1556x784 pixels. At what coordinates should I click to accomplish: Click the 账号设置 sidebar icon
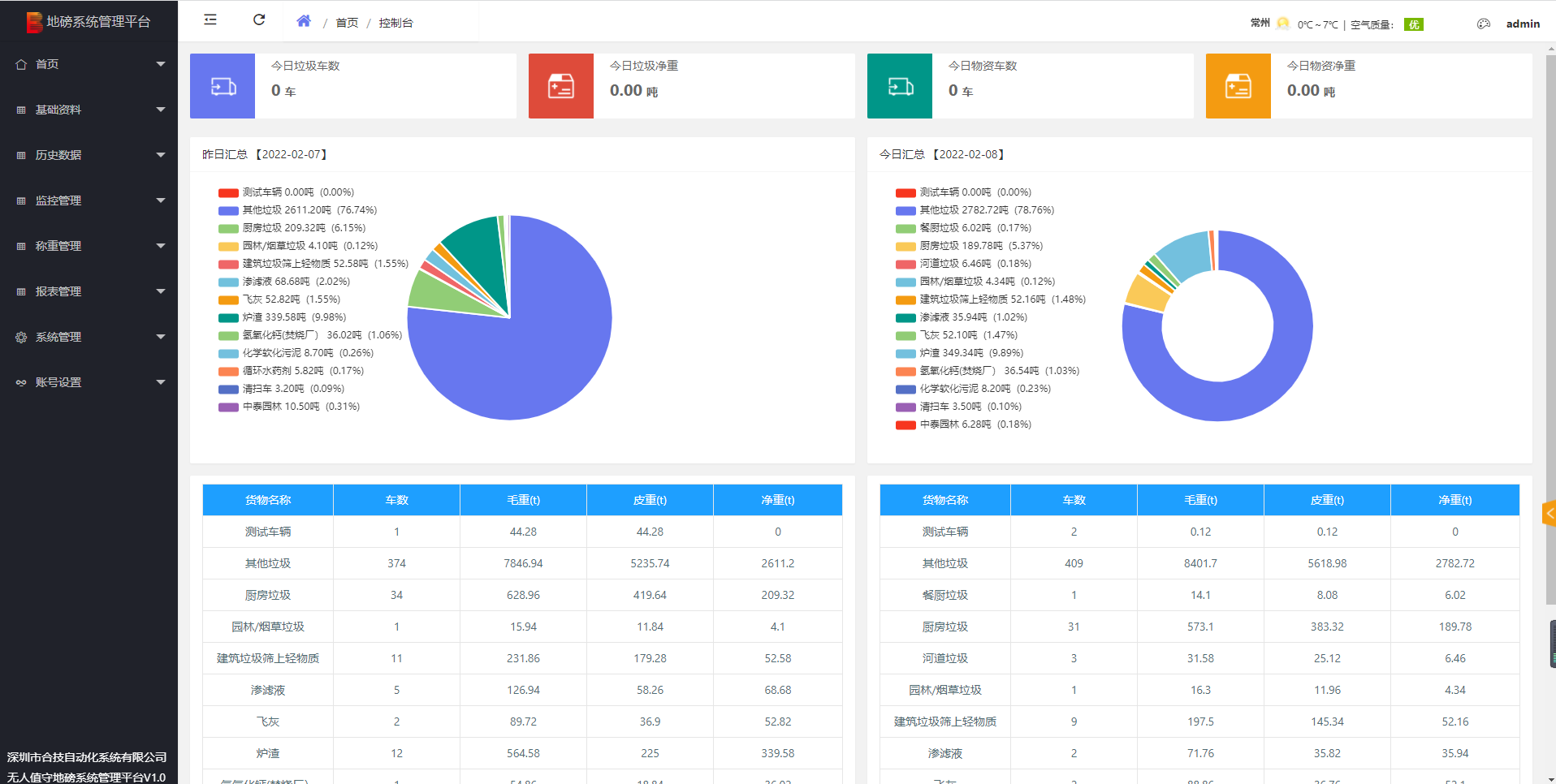click(x=21, y=382)
